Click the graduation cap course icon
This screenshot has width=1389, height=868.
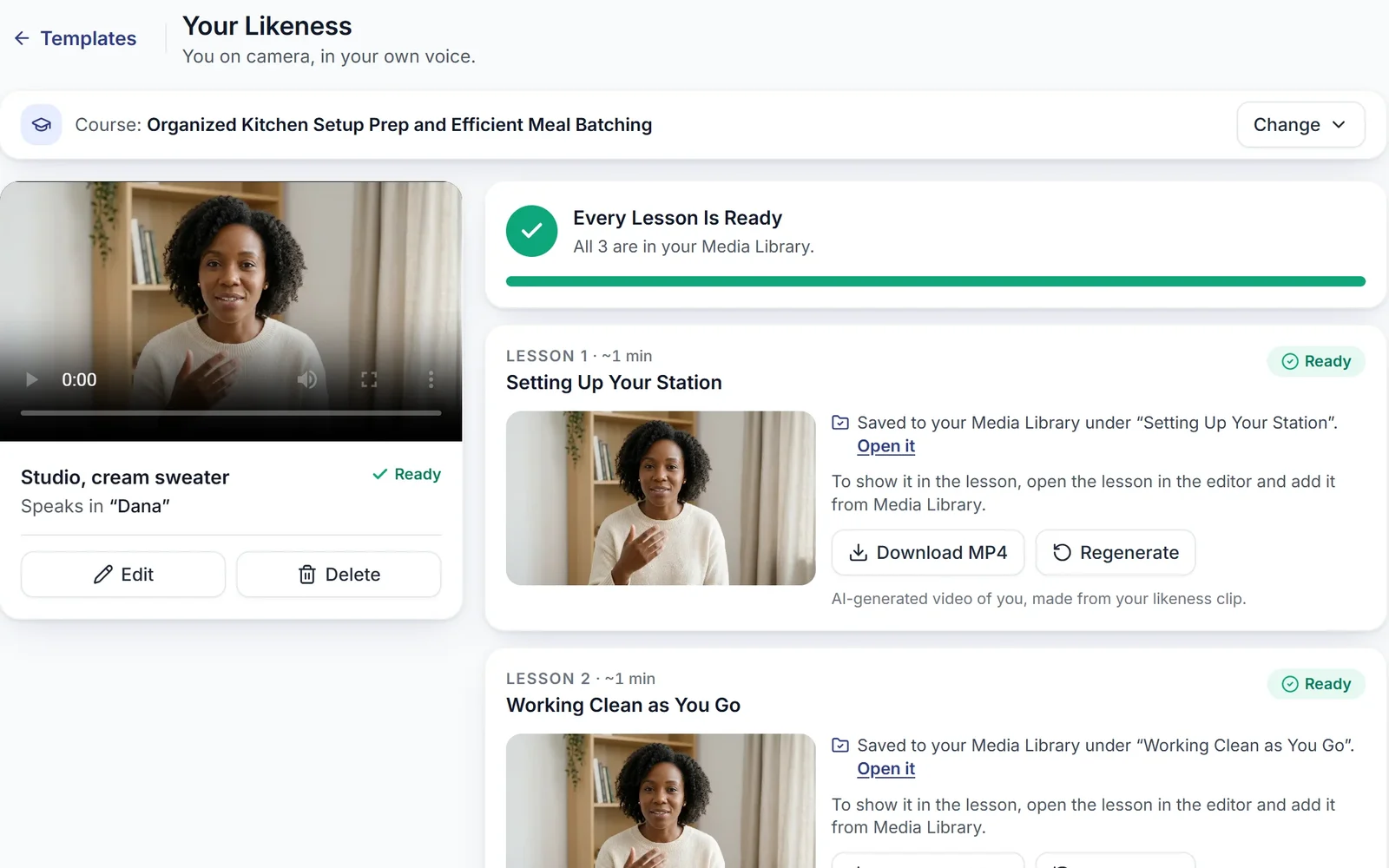(41, 124)
